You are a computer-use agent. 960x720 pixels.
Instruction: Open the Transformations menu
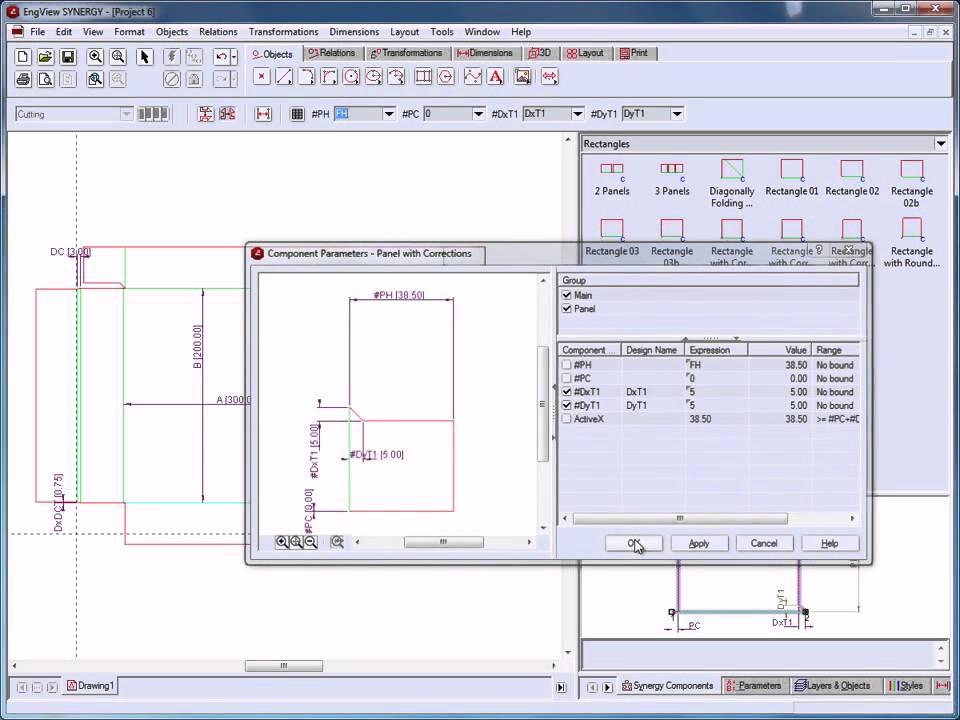[283, 32]
